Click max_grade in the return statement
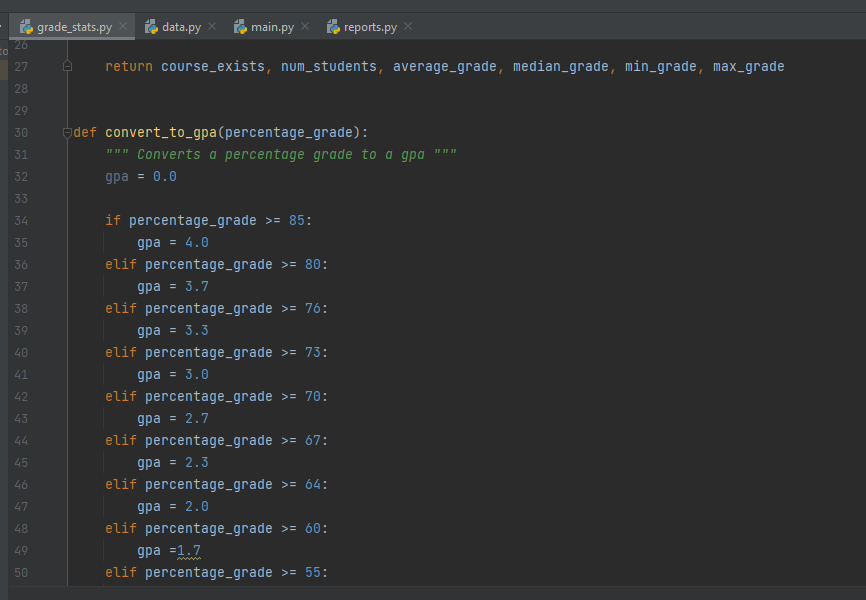 coord(748,66)
